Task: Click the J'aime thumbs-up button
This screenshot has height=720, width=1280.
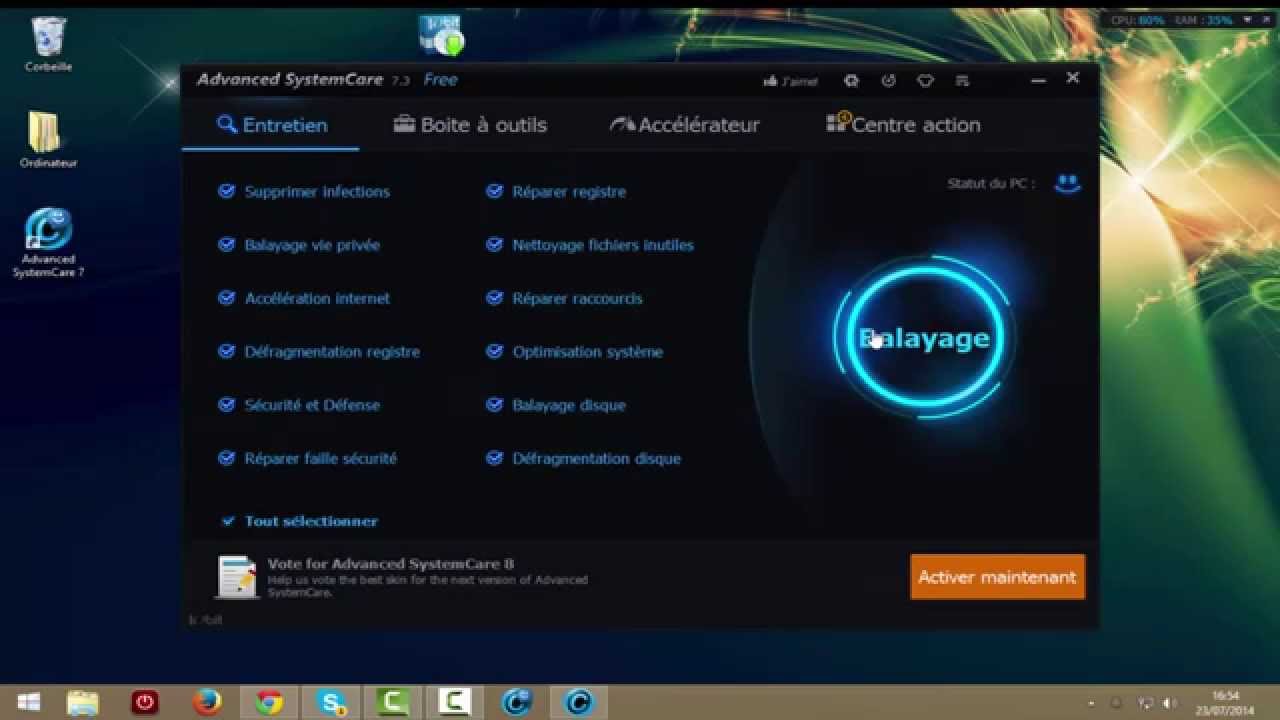Action: click(x=790, y=81)
